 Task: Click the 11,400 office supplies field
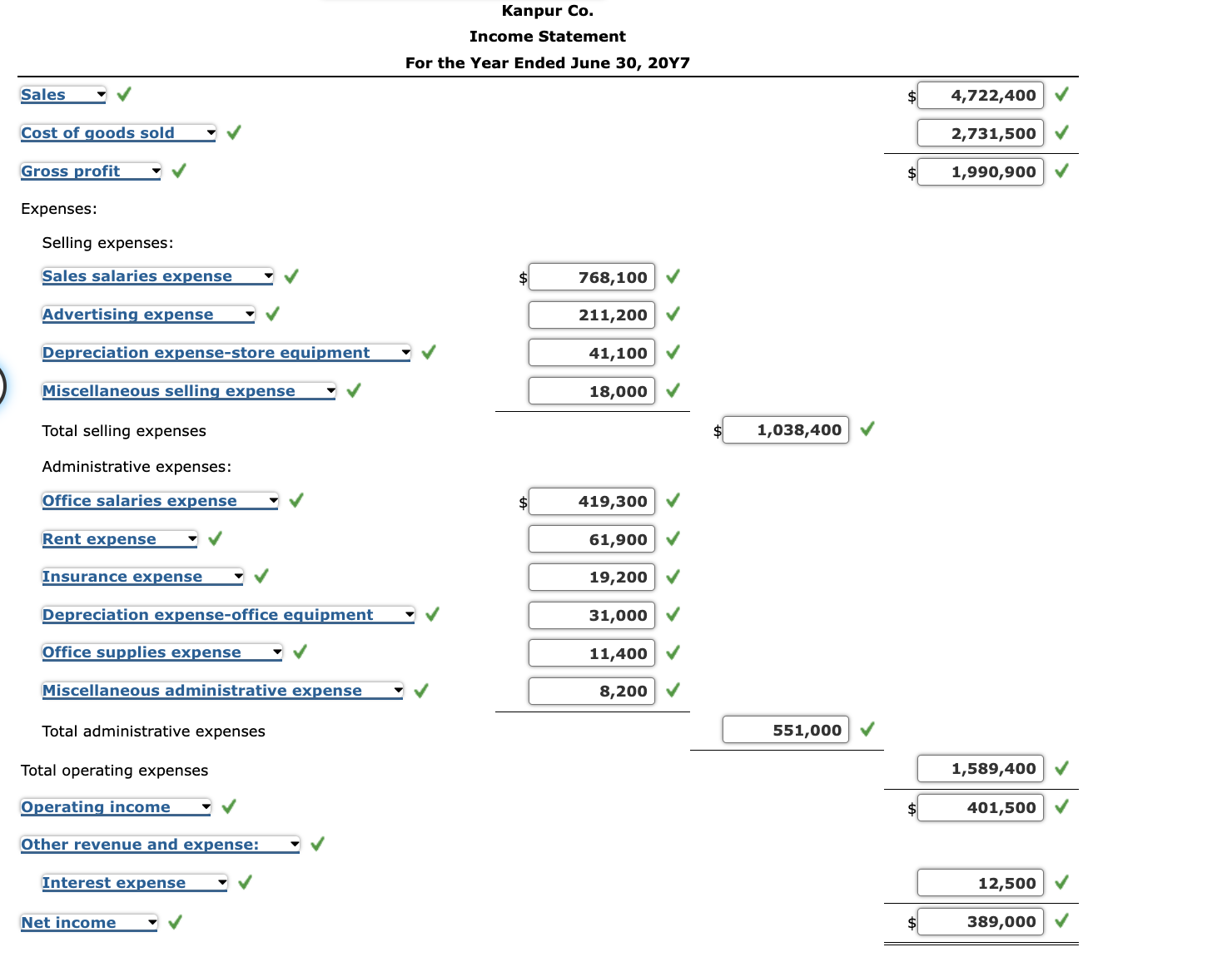[x=591, y=653]
